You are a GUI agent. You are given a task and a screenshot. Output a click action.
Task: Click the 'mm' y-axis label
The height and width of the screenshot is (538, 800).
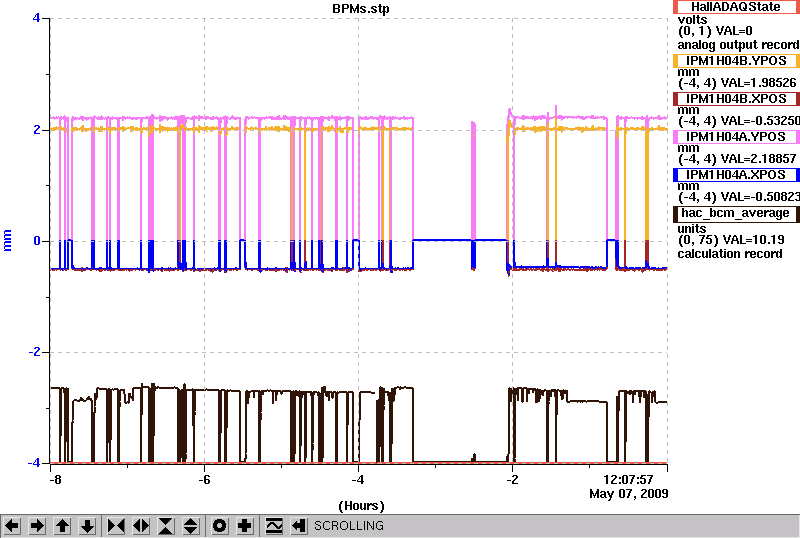(x=7, y=240)
